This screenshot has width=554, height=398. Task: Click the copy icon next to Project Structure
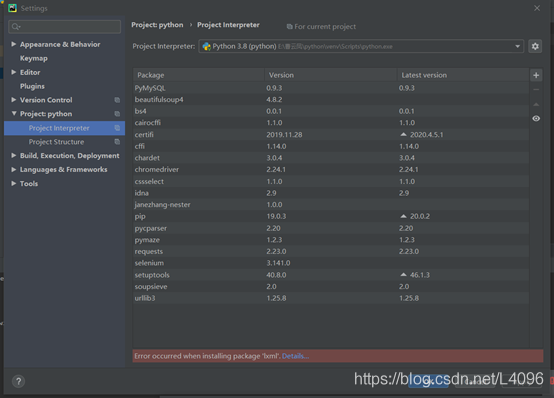pyautogui.click(x=117, y=142)
